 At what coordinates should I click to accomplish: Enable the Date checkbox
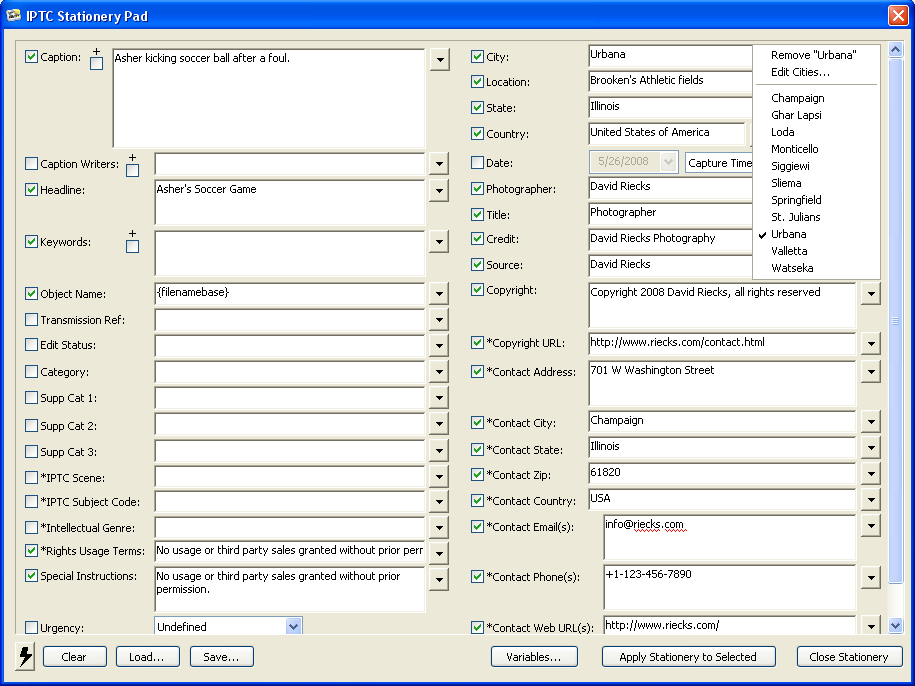[478, 162]
